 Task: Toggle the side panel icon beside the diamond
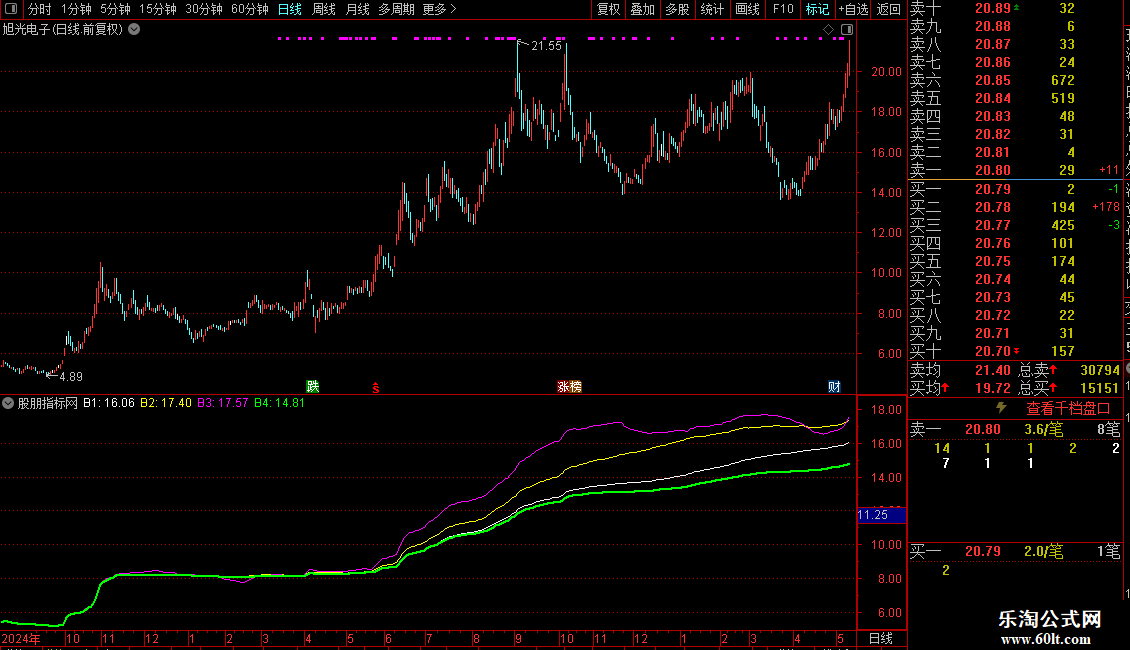[847, 30]
